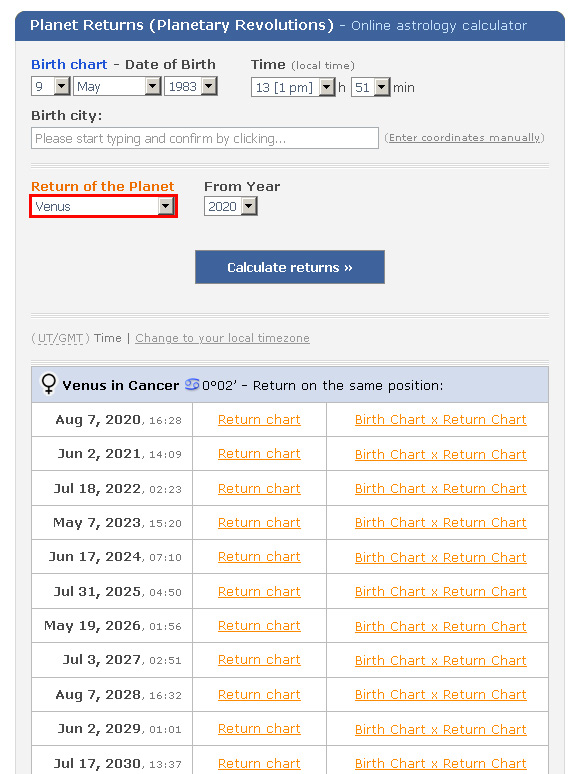Viewport: 580px width, 774px height.
Task: Open Birth Chart x Return Chart for Jun 2, 2021
Action: pyautogui.click(x=440, y=454)
